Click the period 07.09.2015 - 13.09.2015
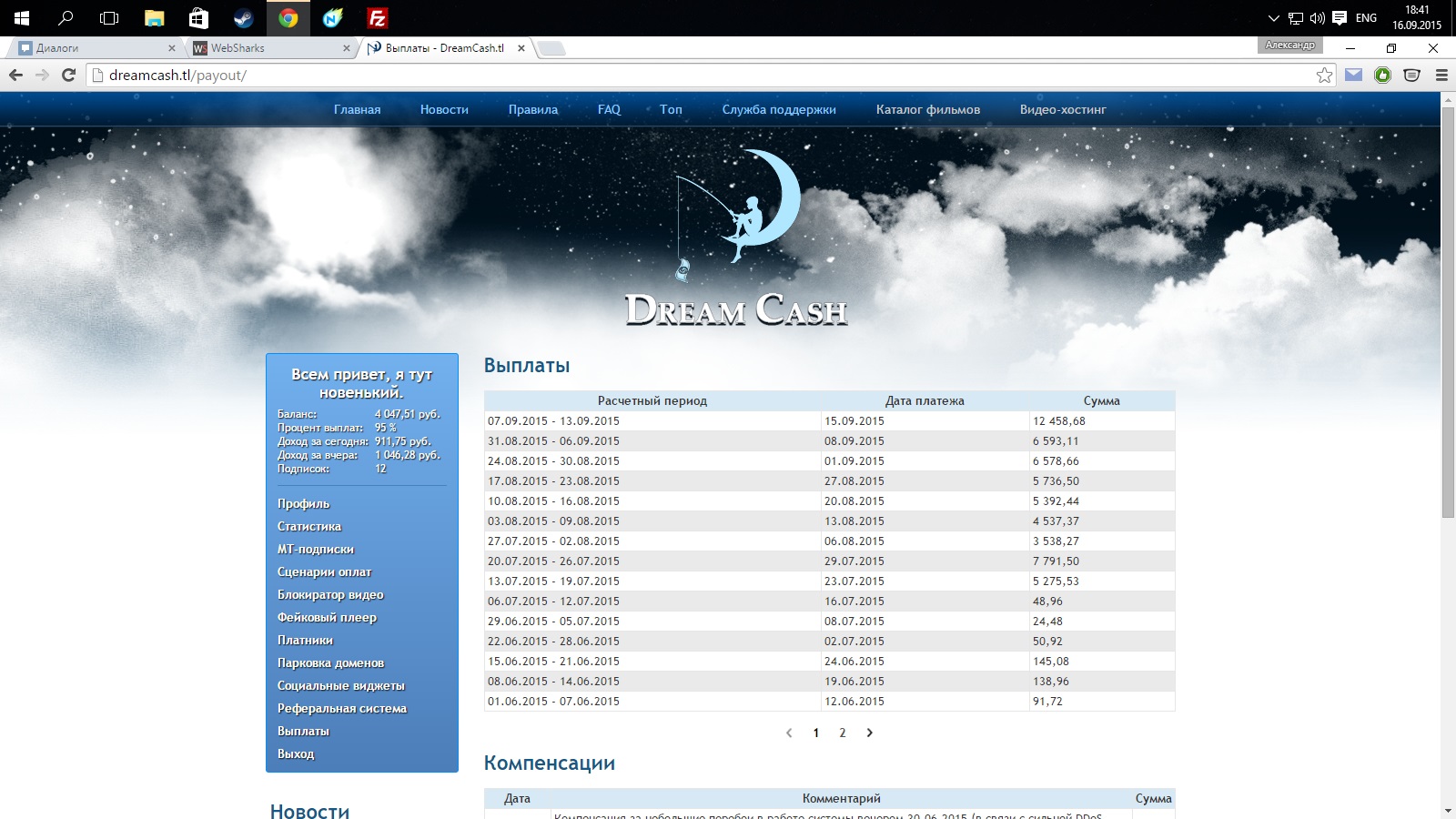This screenshot has height=819, width=1456. [553, 421]
